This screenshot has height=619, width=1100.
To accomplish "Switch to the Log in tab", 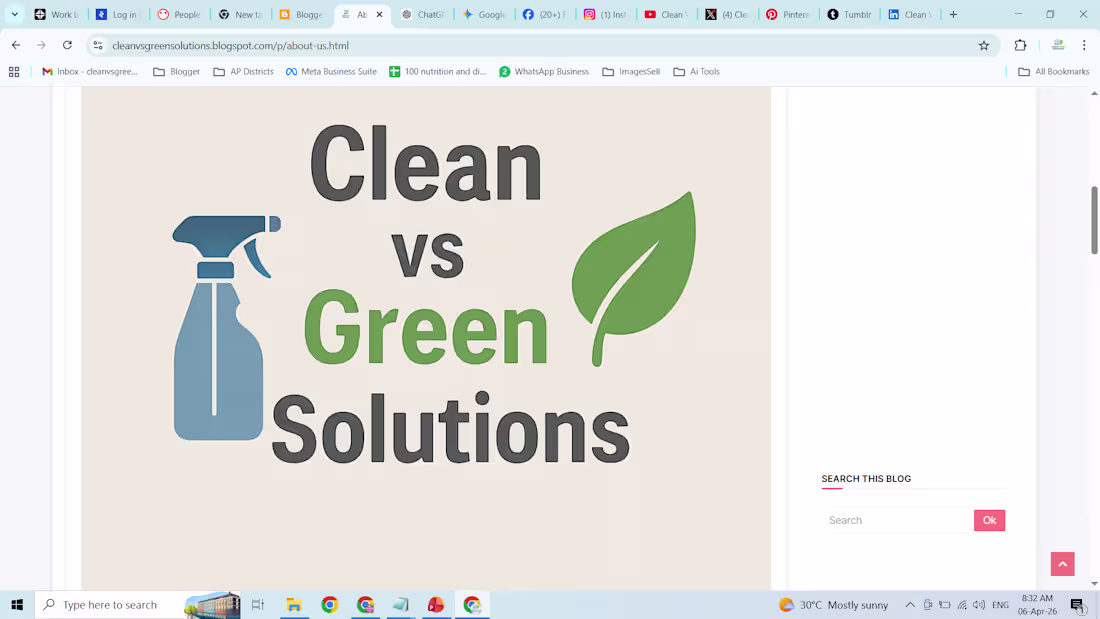I will [119, 14].
